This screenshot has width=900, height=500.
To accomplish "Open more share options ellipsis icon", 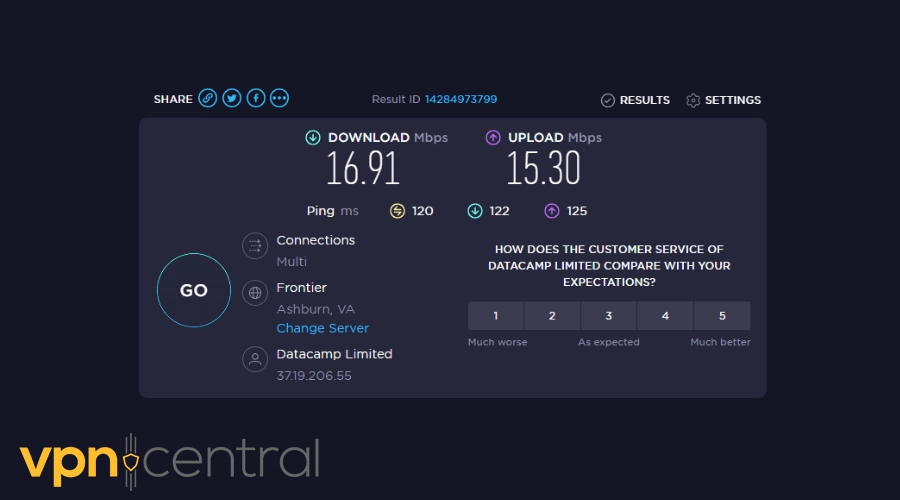I will point(280,98).
